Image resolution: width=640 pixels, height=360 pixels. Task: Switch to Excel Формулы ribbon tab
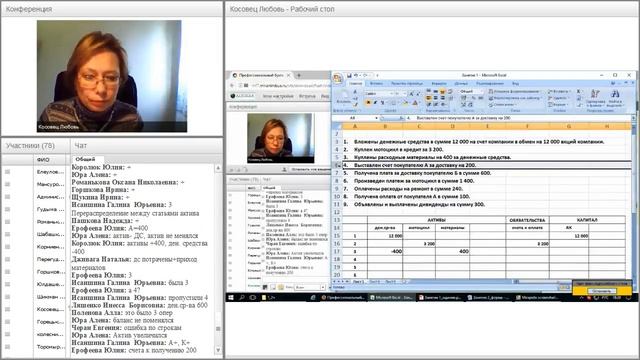pyautogui.click(x=439, y=84)
